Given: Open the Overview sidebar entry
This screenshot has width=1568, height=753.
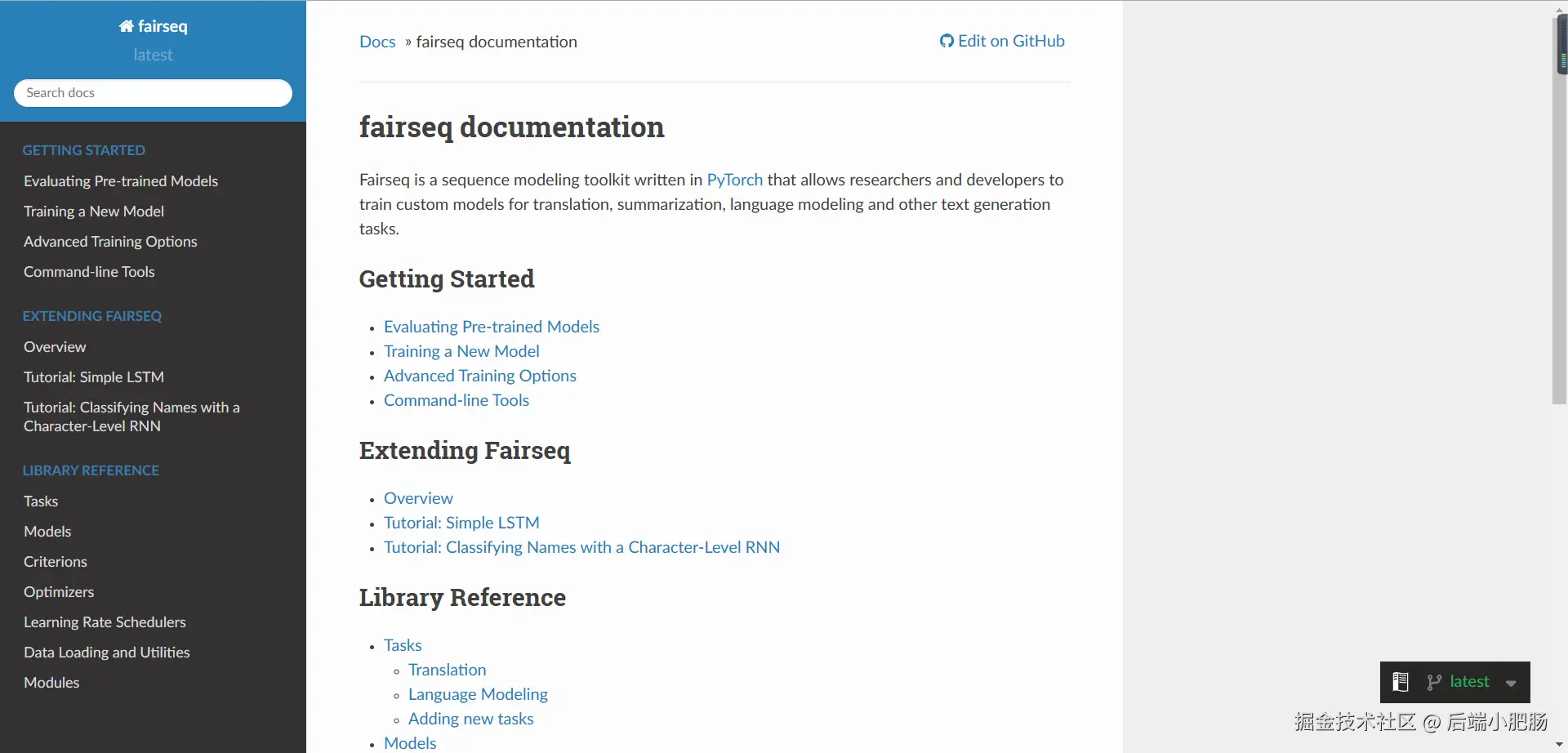Looking at the screenshot, I should pyautogui.click(x=55, y=347).
